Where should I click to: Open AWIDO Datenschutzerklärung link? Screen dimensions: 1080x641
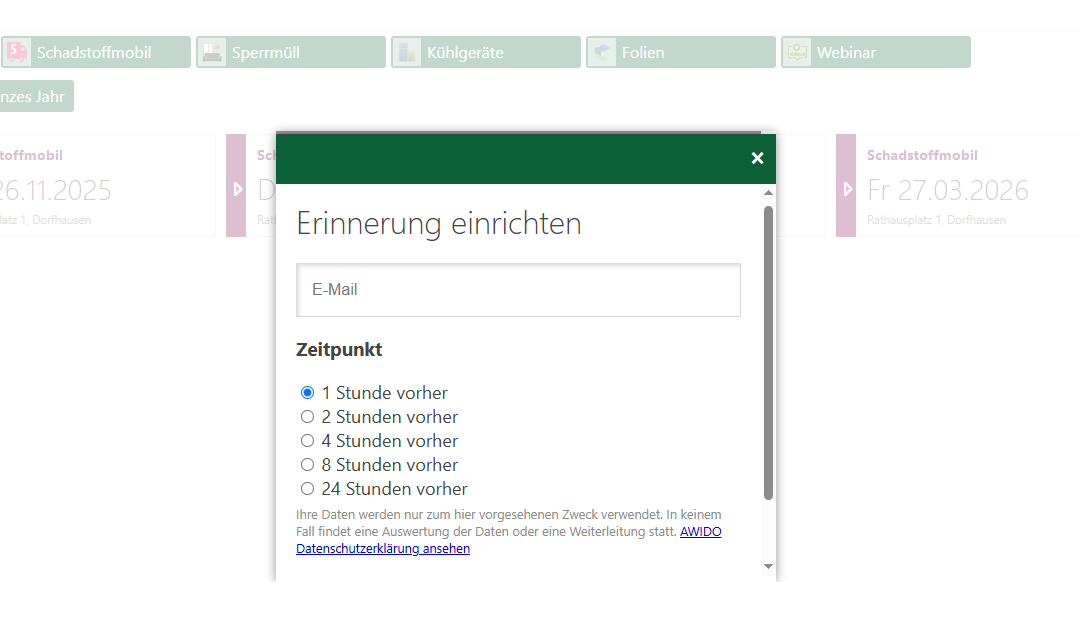pyautogui.click(x=383, y=549)
